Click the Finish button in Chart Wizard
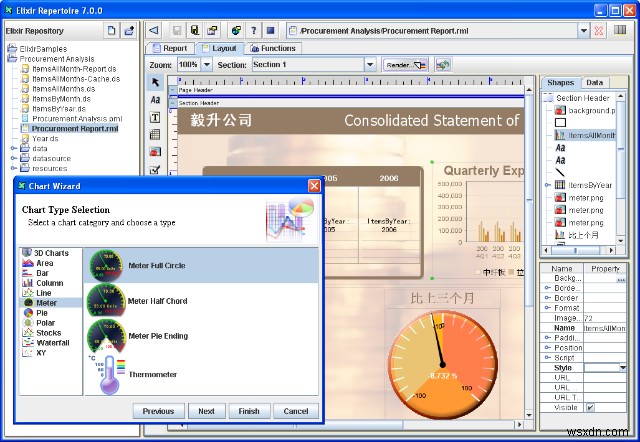 point(249,411)
